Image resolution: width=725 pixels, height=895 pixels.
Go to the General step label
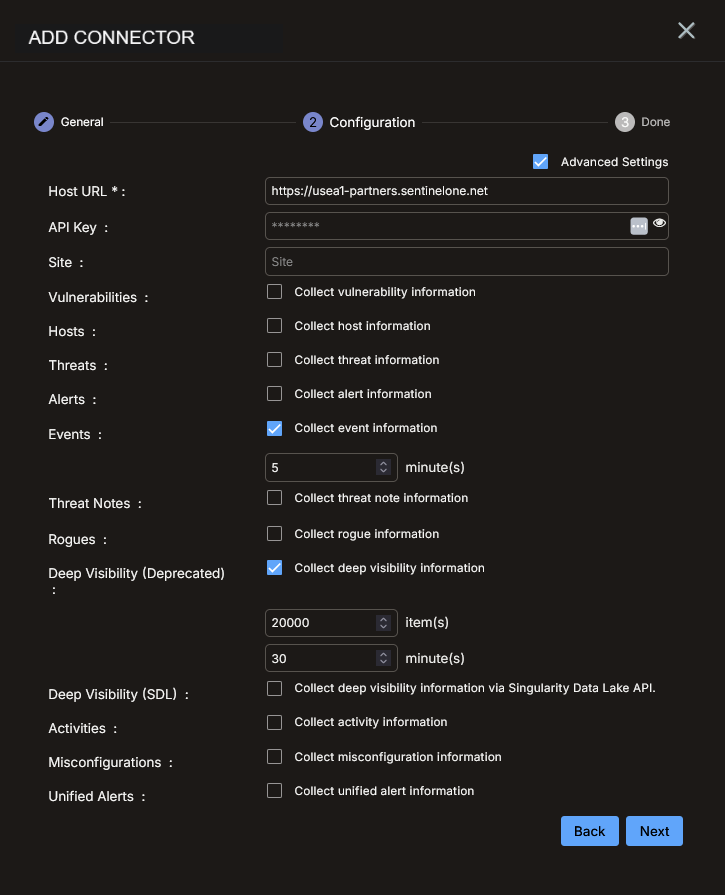pos(82,122)
